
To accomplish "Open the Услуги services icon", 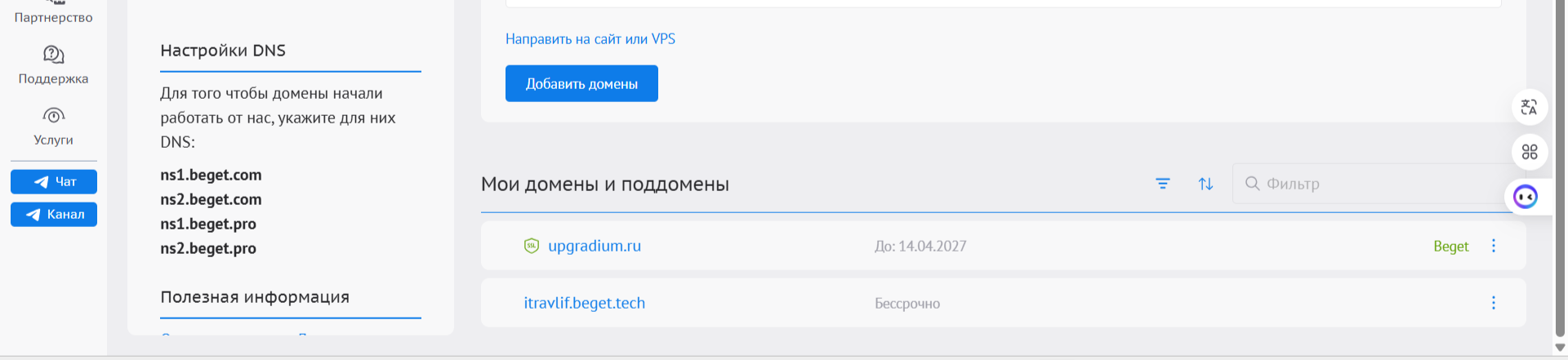I will click(x=53, y=115).
